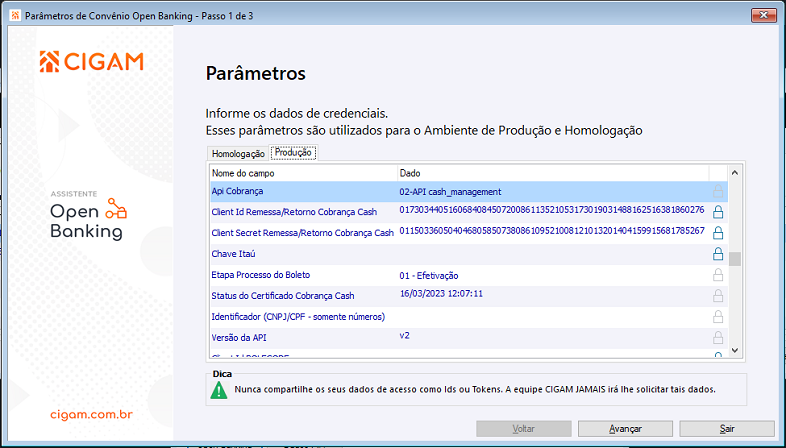Select the '02-API cash_management' value
Screen dimensions: 786x448
coord(450,192)
